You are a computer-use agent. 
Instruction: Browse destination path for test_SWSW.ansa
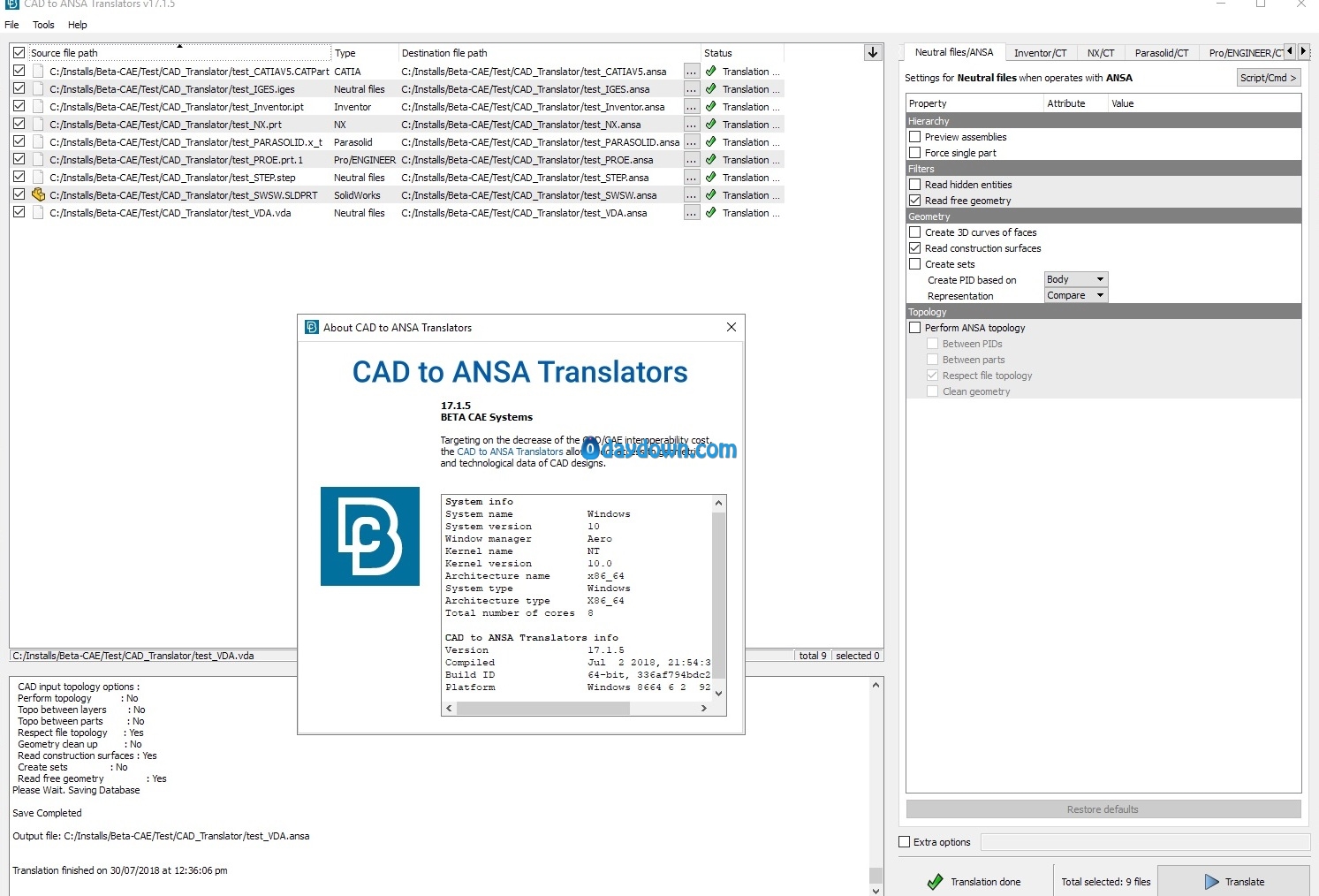coord(691,195)
